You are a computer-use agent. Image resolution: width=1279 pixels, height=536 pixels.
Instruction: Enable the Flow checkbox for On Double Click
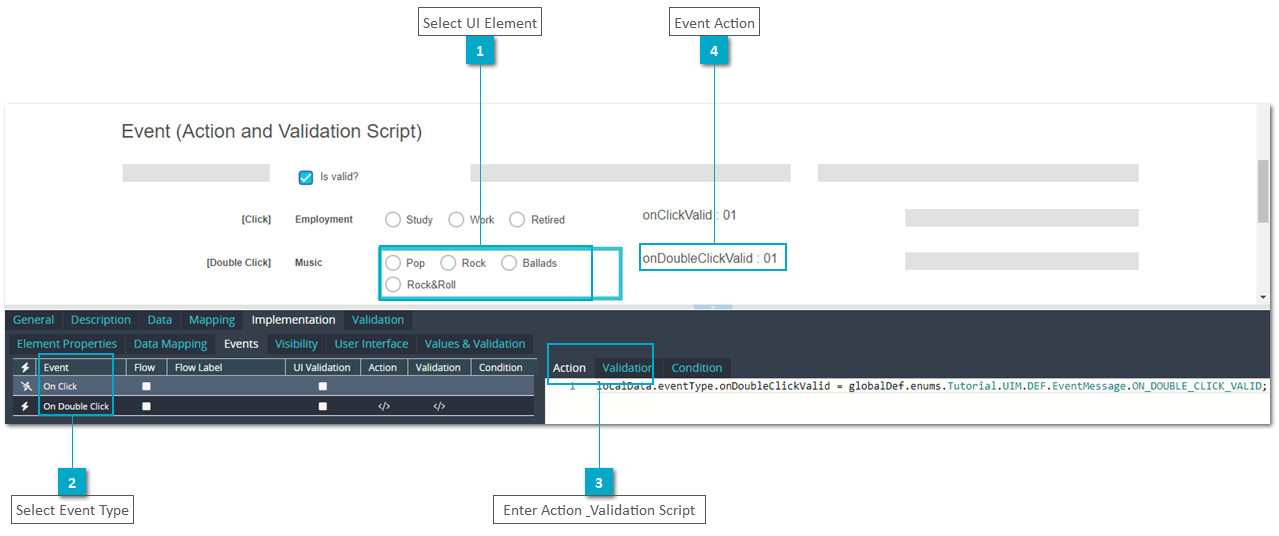tap(147, 406)
